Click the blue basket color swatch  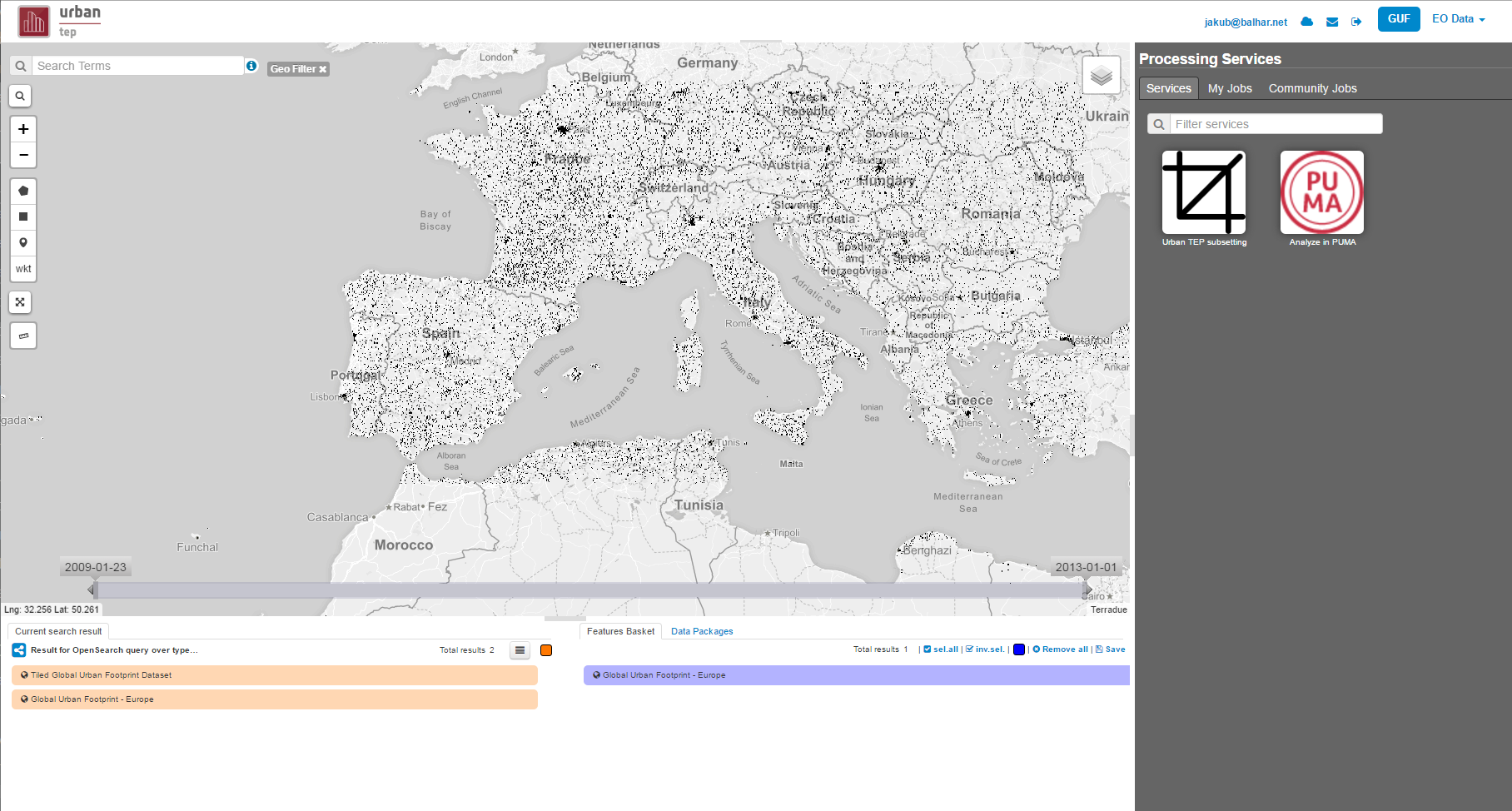[x=1019, y=649]
